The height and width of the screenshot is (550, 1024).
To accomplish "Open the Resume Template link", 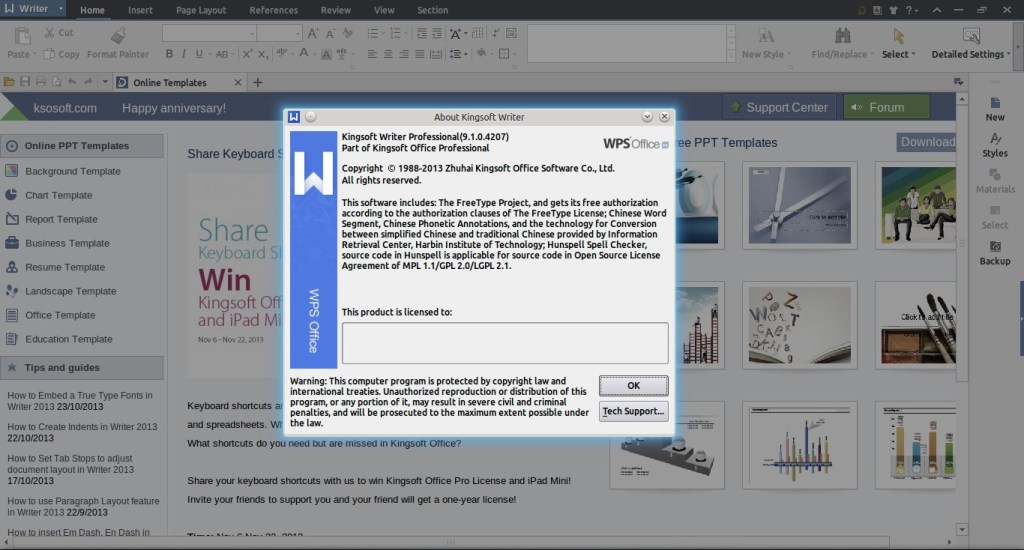I will pyautogui.click(x=65, y=267).
